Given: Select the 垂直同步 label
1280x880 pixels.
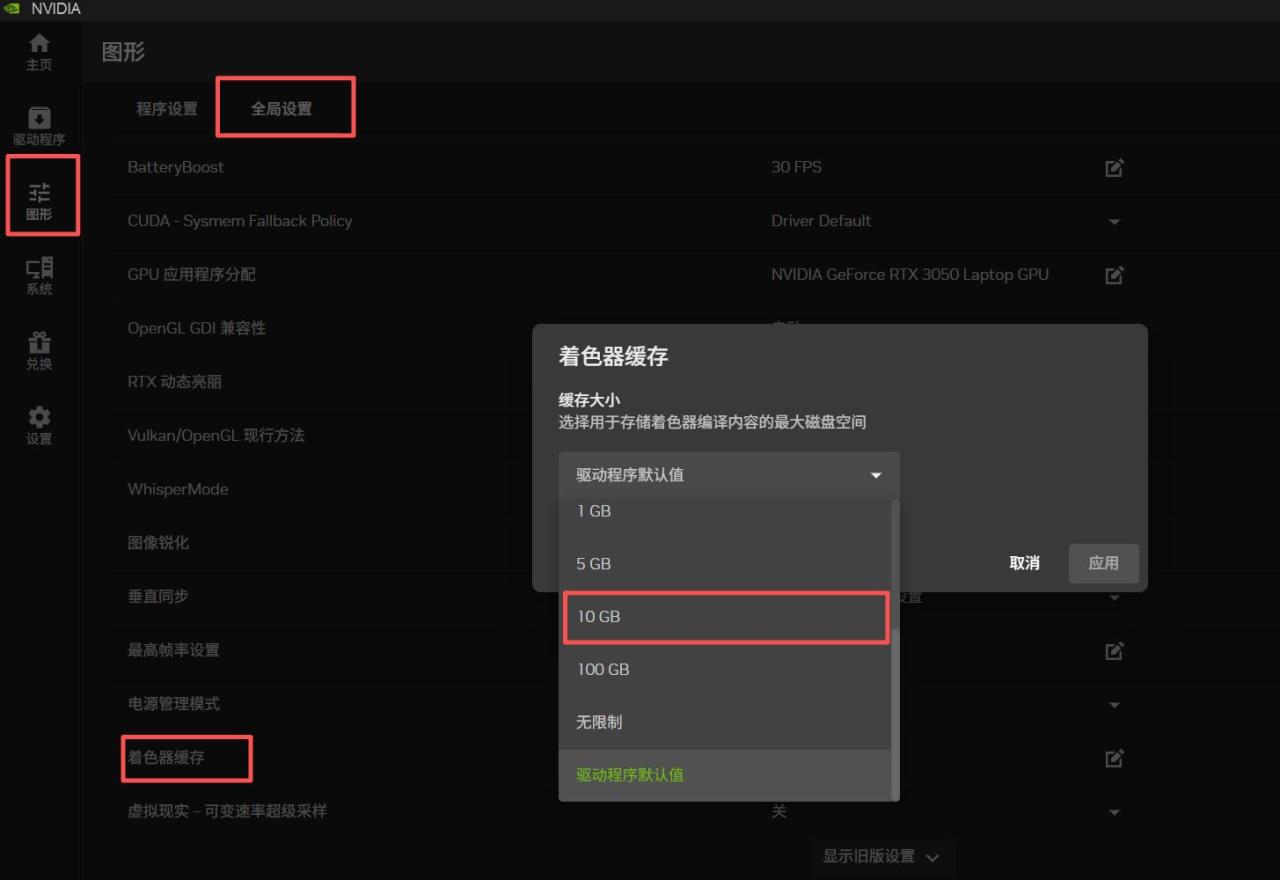Looking at the screenshot, I should tap(158, 596).
